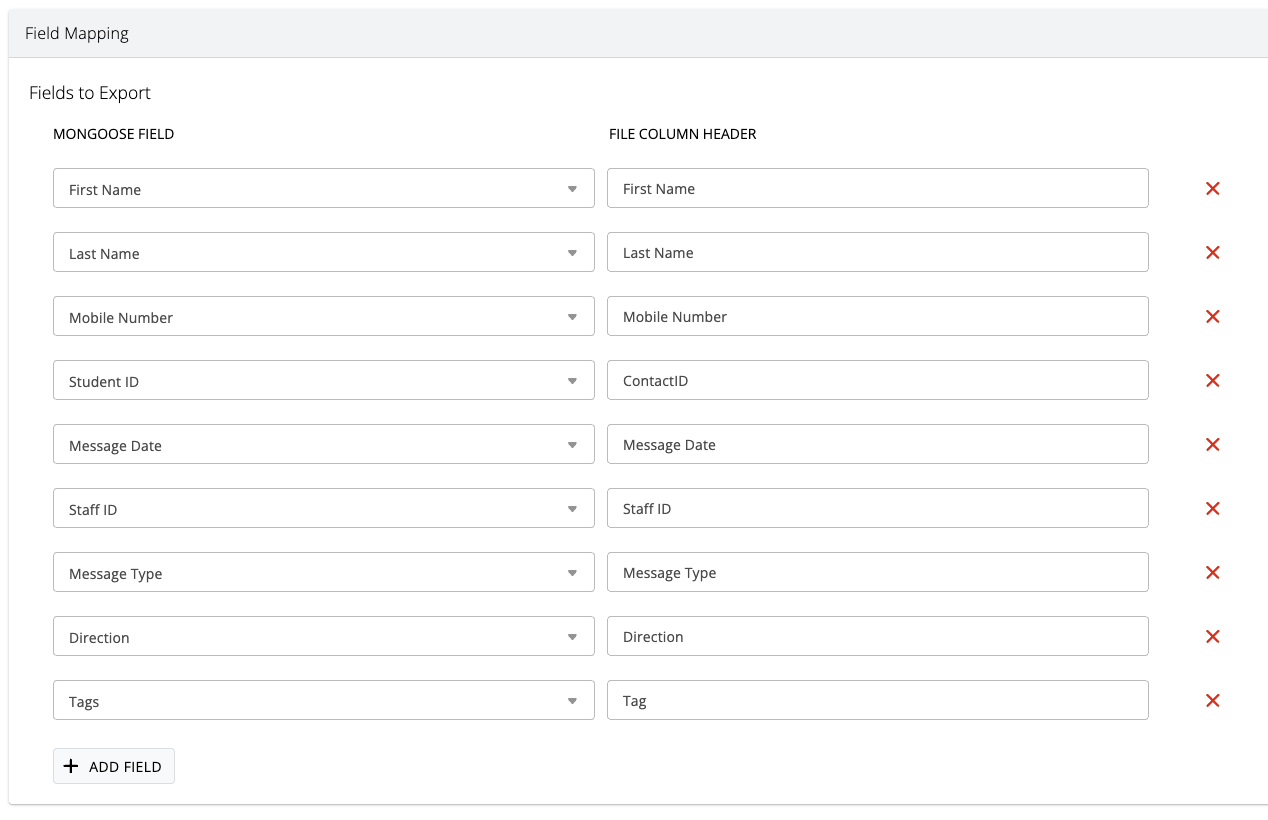Select the Staff ID column header field
The image size is (1268, 820).
[877, 509]
